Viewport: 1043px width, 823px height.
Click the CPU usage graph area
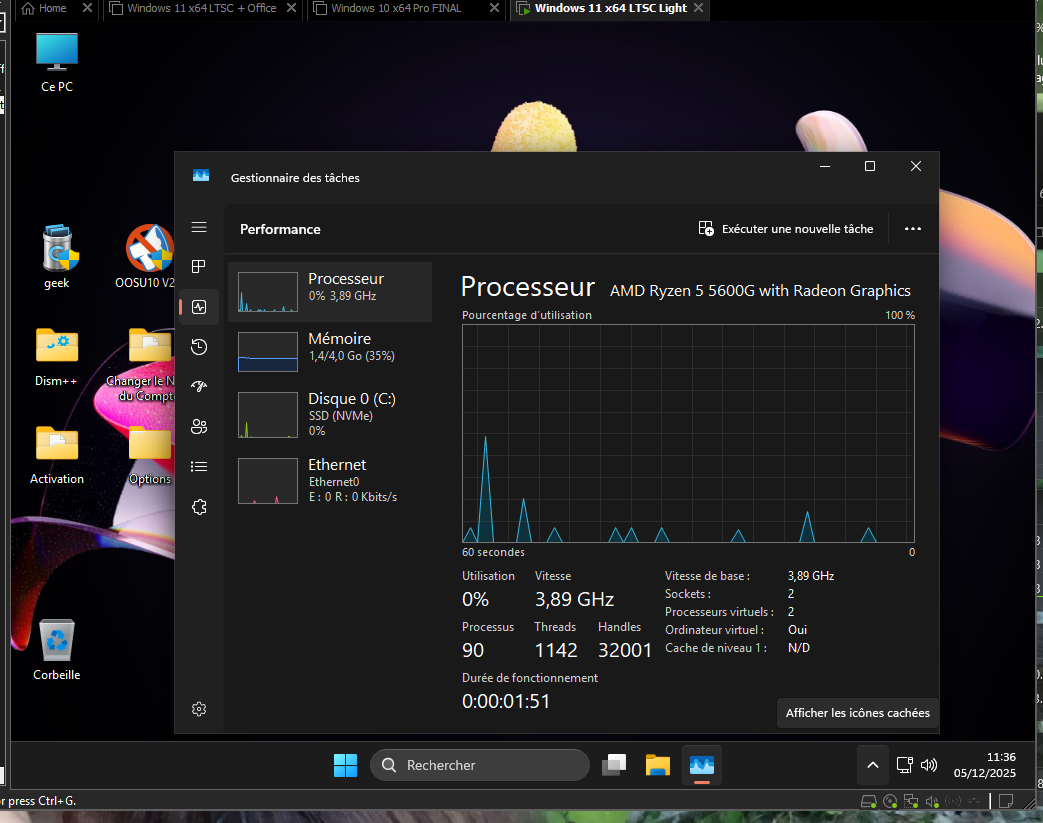[688, 434]
